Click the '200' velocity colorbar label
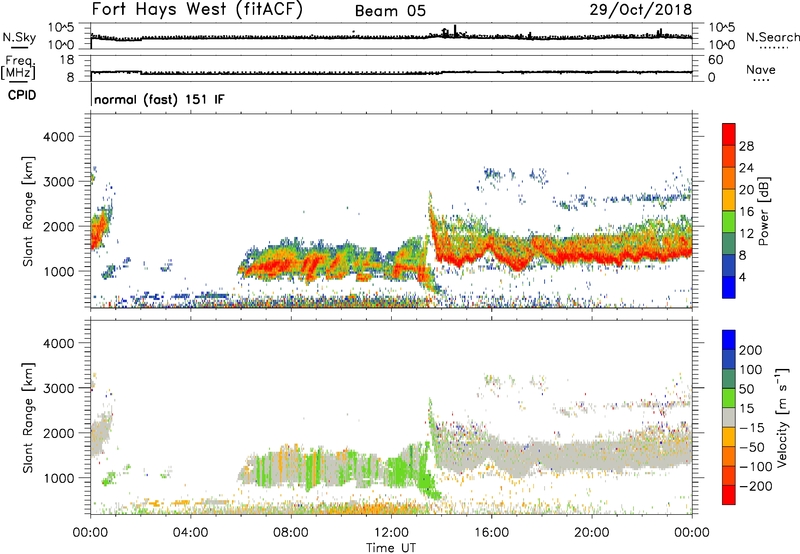 click(x=751, y=350)
